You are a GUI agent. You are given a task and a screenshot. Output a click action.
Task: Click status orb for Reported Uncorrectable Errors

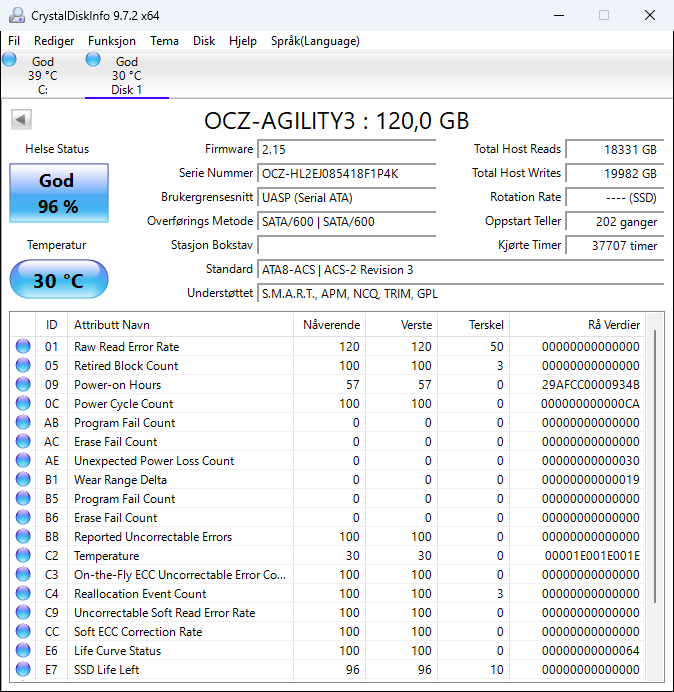[x=23, y=536]
